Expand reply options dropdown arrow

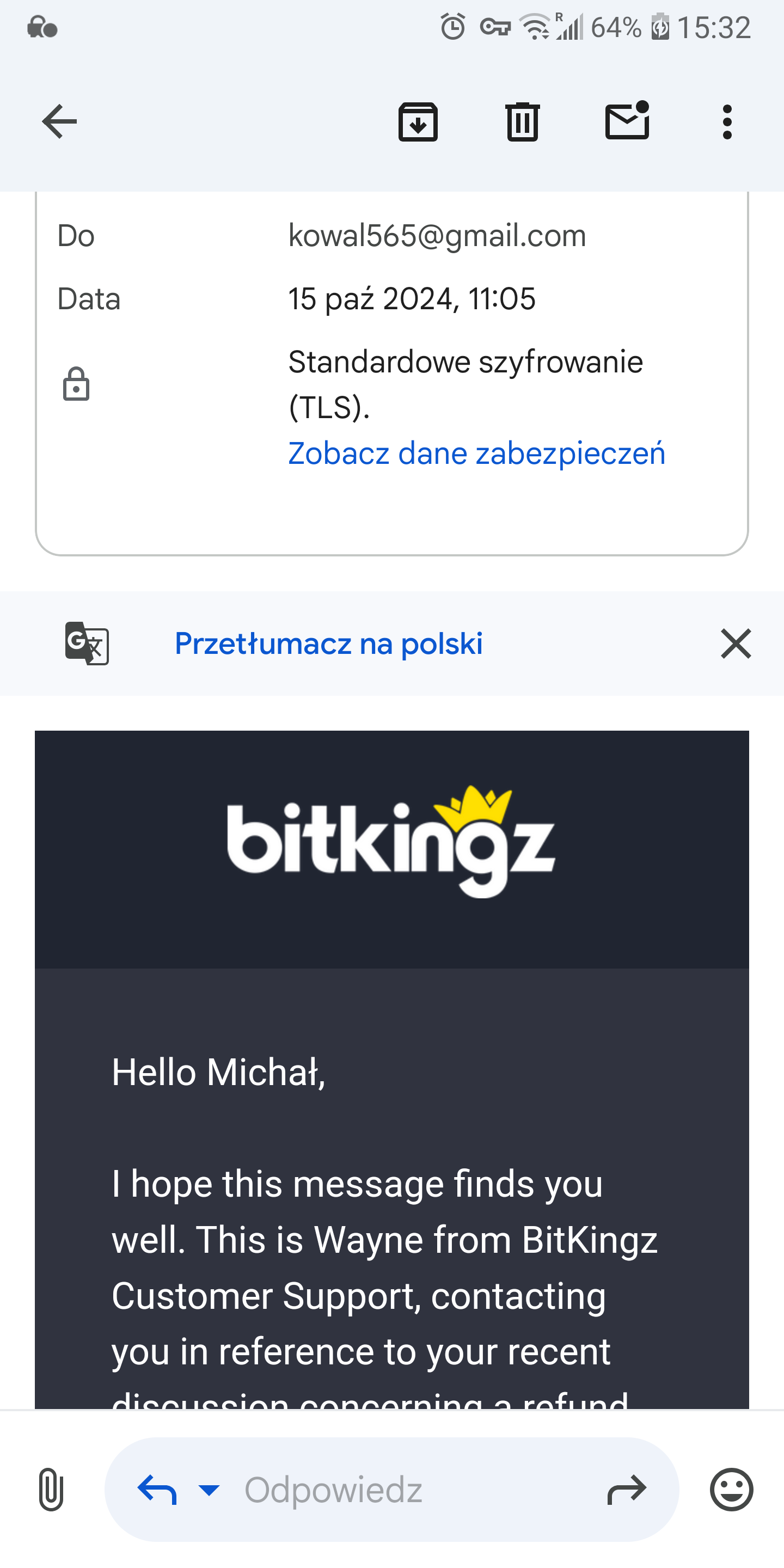tap(209, 1490)
